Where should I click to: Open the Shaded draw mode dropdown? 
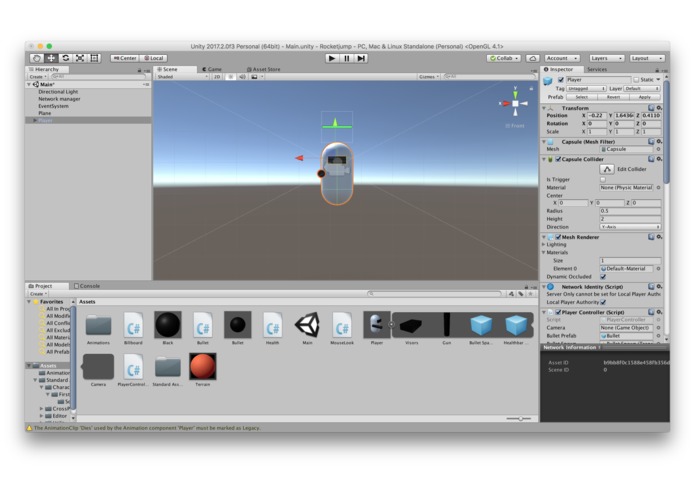pos(182,77)
